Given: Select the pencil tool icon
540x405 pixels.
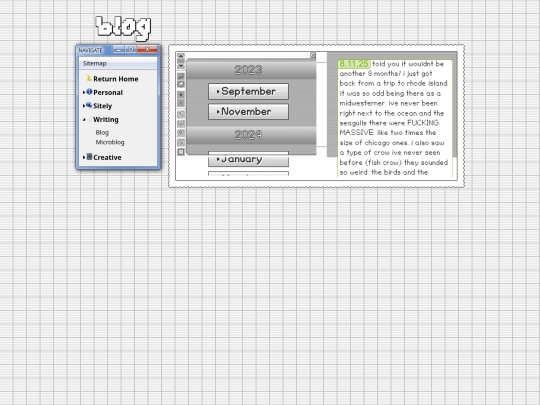Looking at the screenshot, I should [181, 76].
